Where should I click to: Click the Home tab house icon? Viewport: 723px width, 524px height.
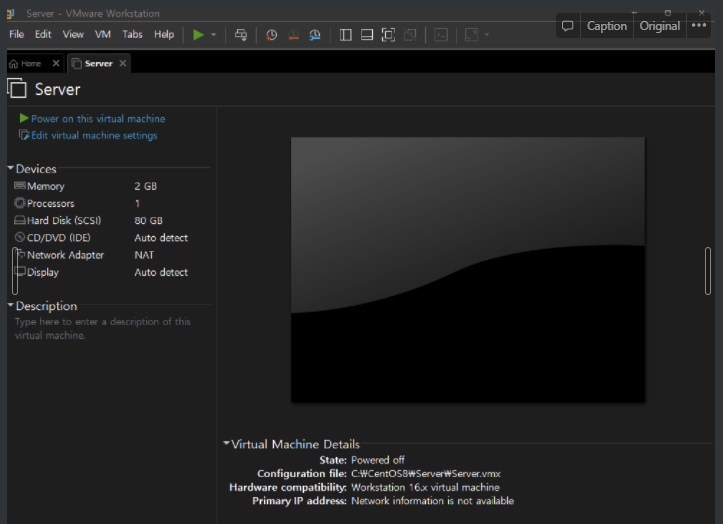click(x=14, y=64)
